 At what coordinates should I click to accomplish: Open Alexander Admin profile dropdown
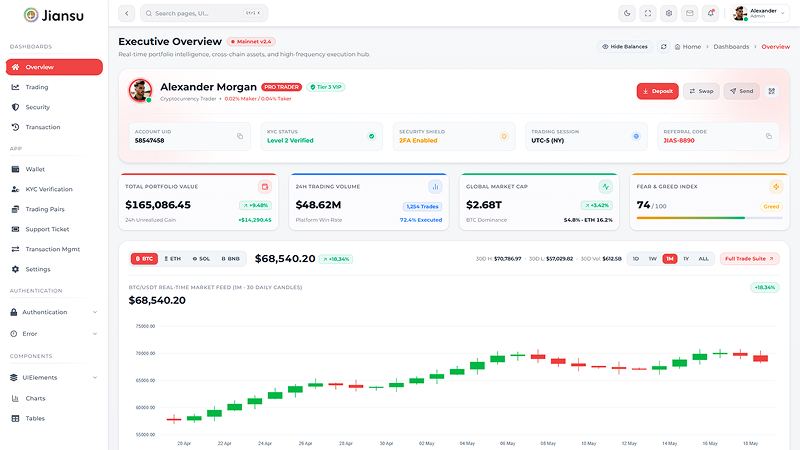pos(759,13)
